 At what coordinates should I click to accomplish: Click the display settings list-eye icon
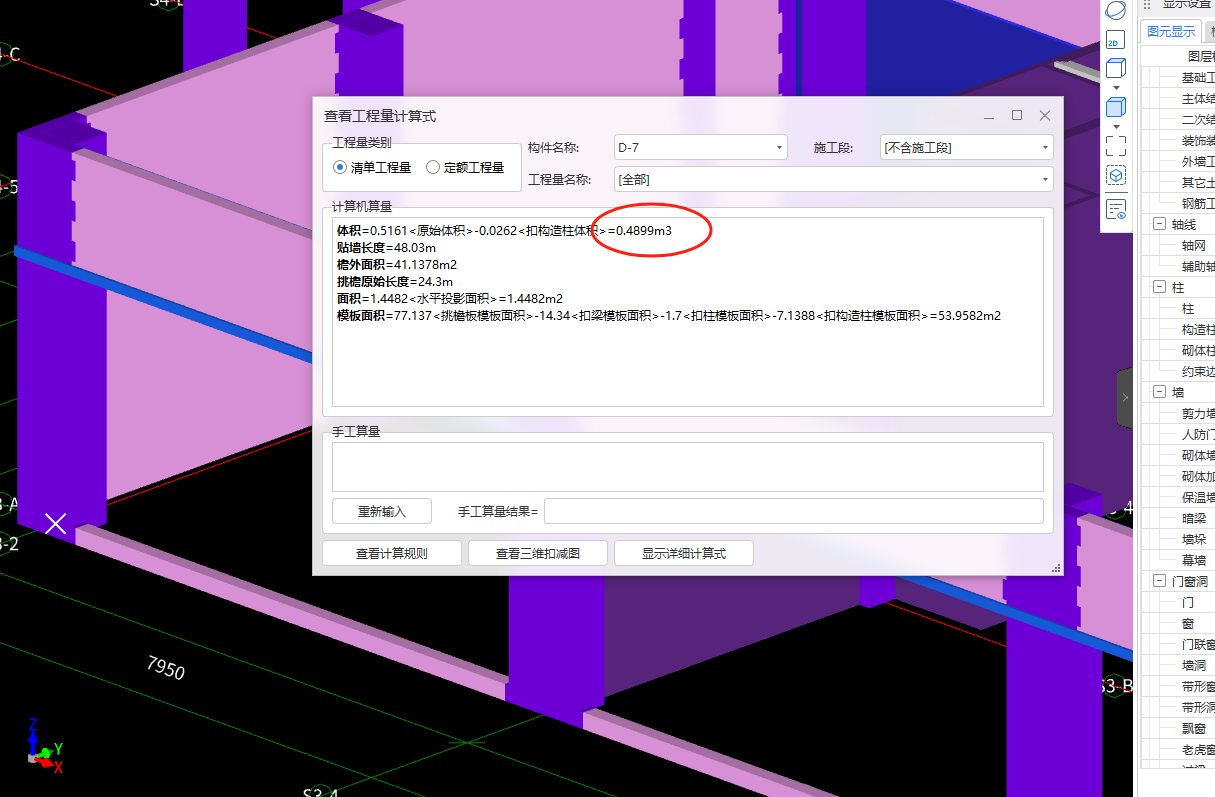1116,209
